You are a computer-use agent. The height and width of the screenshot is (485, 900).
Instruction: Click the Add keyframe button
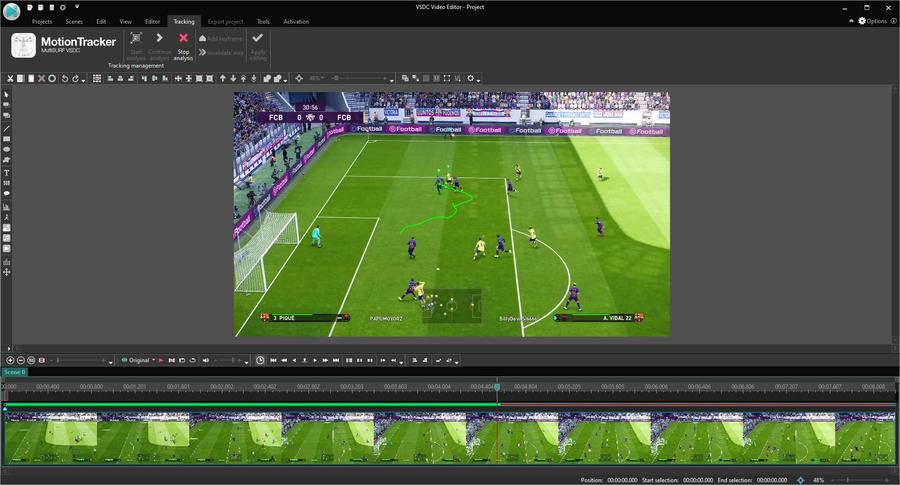(221, 38)
